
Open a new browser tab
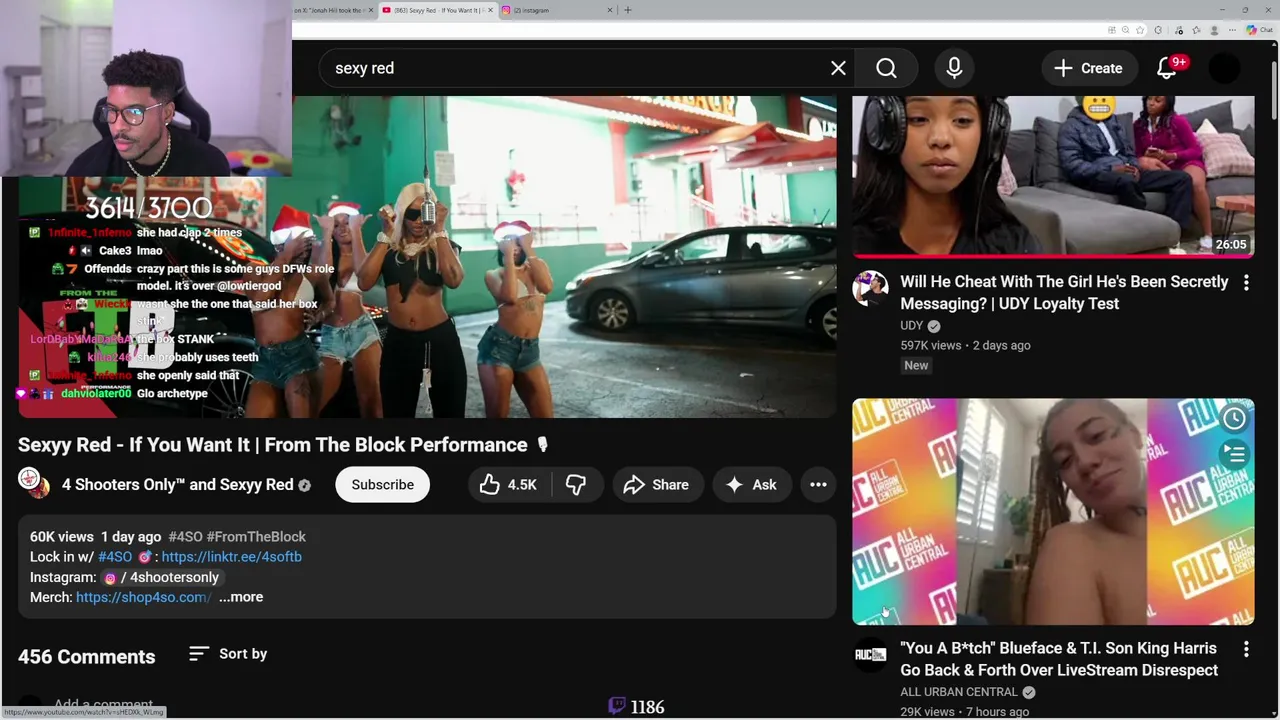(x=628, y=10)
